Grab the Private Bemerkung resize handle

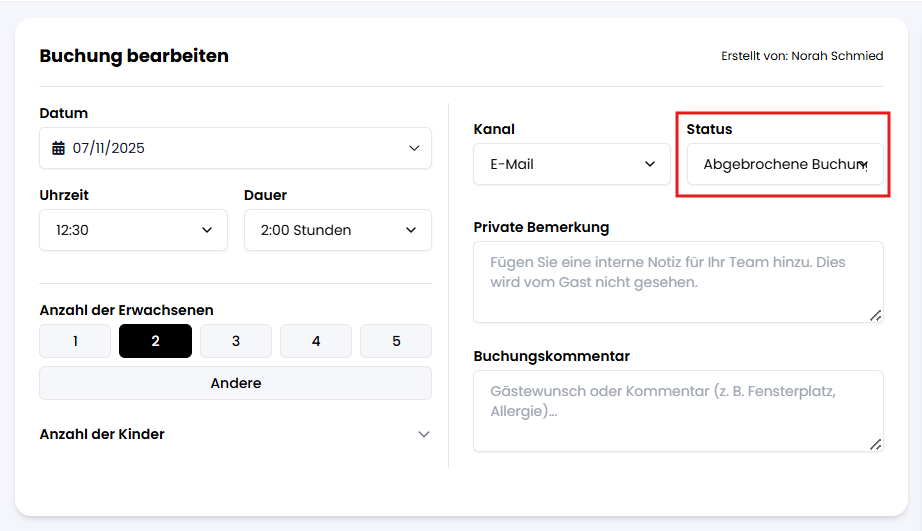tap(876, 315)
